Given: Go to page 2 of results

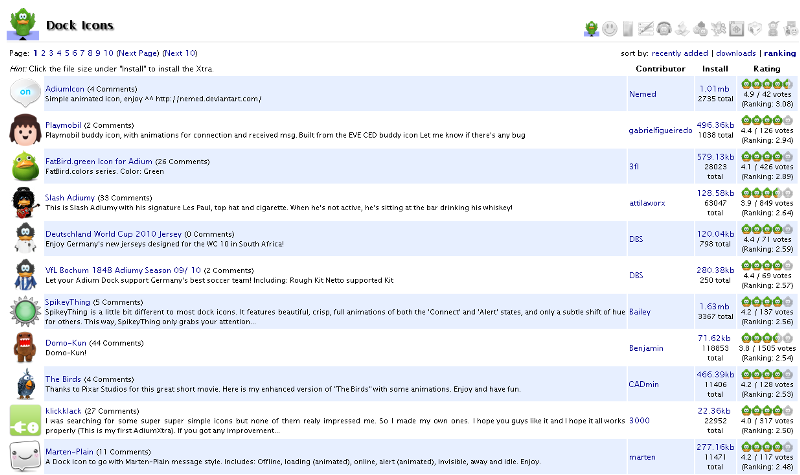Looking at the screenshot, I should click(43, 52).
